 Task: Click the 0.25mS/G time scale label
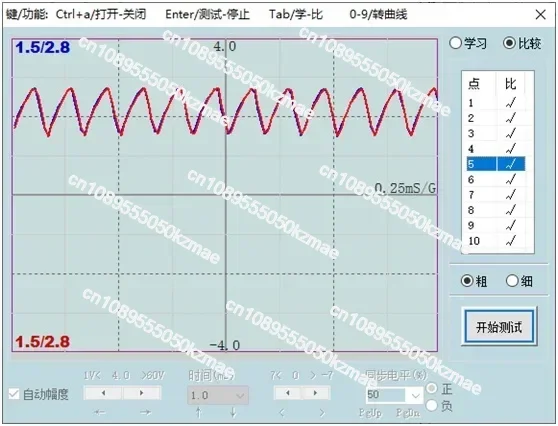pyautogui.click(x=405, y=188)
